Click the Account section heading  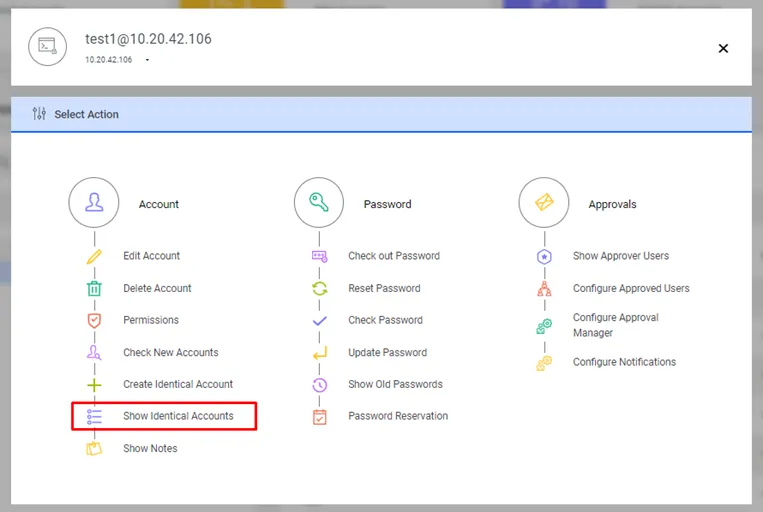click(159, 204)
